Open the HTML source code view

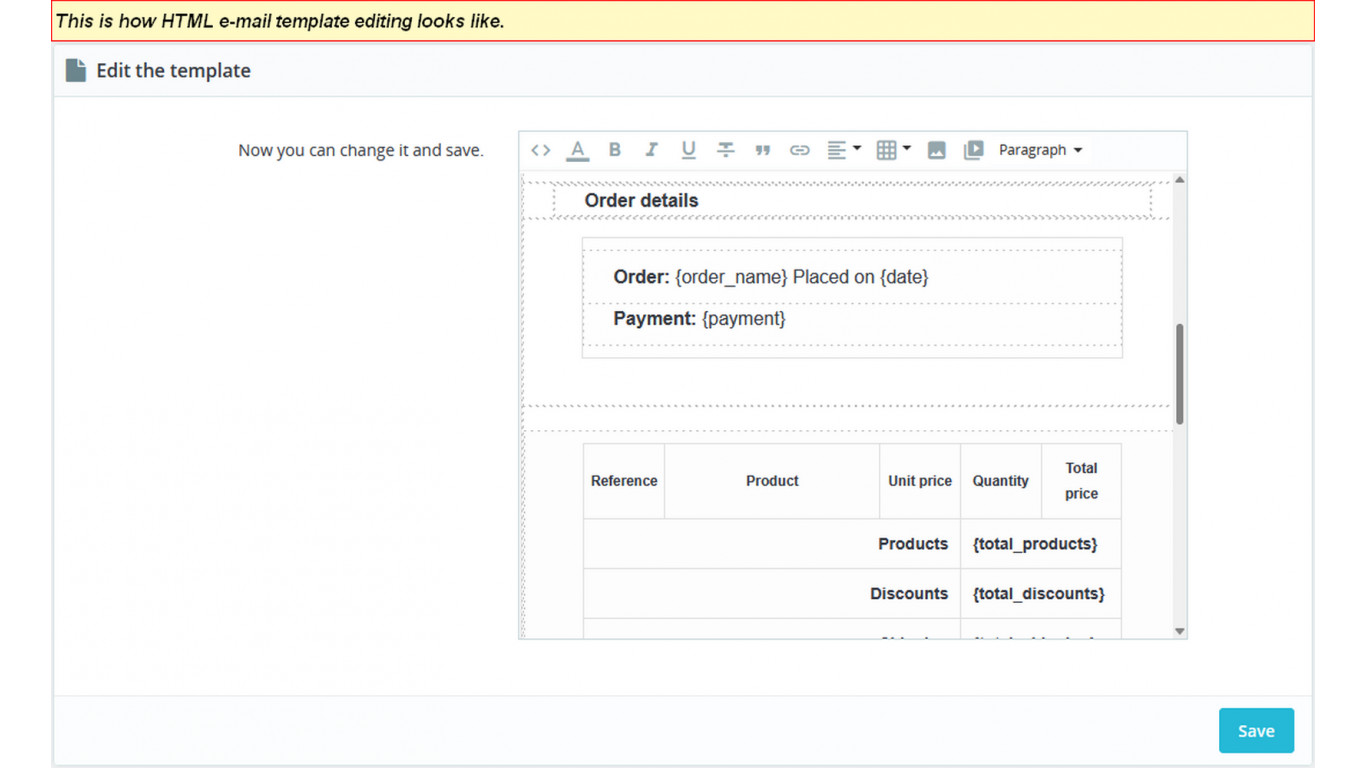541,150
